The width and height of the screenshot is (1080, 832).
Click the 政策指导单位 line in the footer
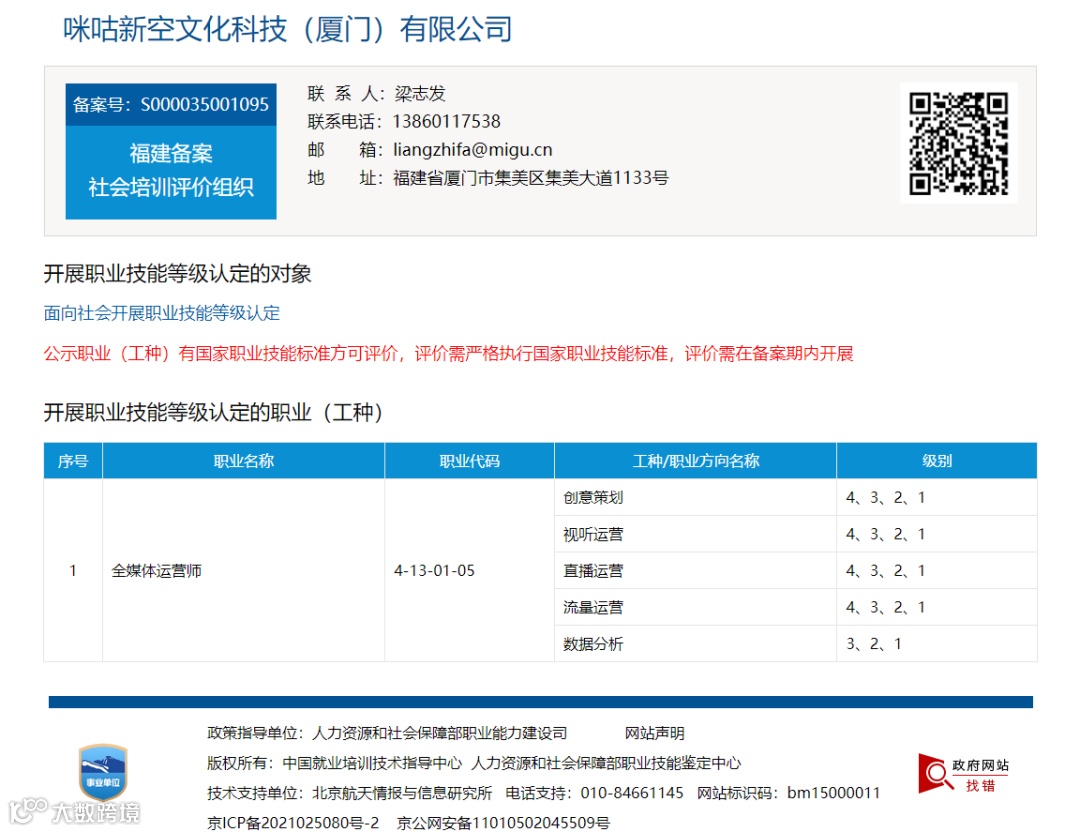(387, 733)
